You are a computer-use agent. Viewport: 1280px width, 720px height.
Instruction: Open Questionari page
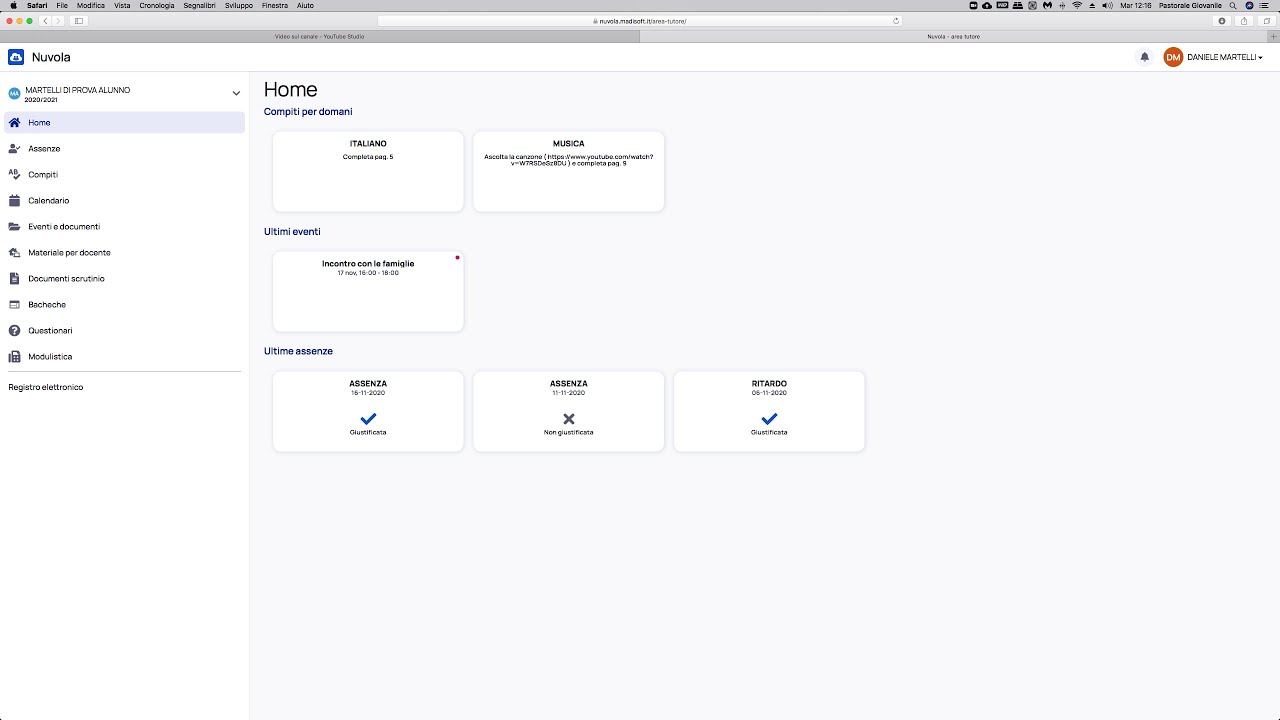point(124,330)
